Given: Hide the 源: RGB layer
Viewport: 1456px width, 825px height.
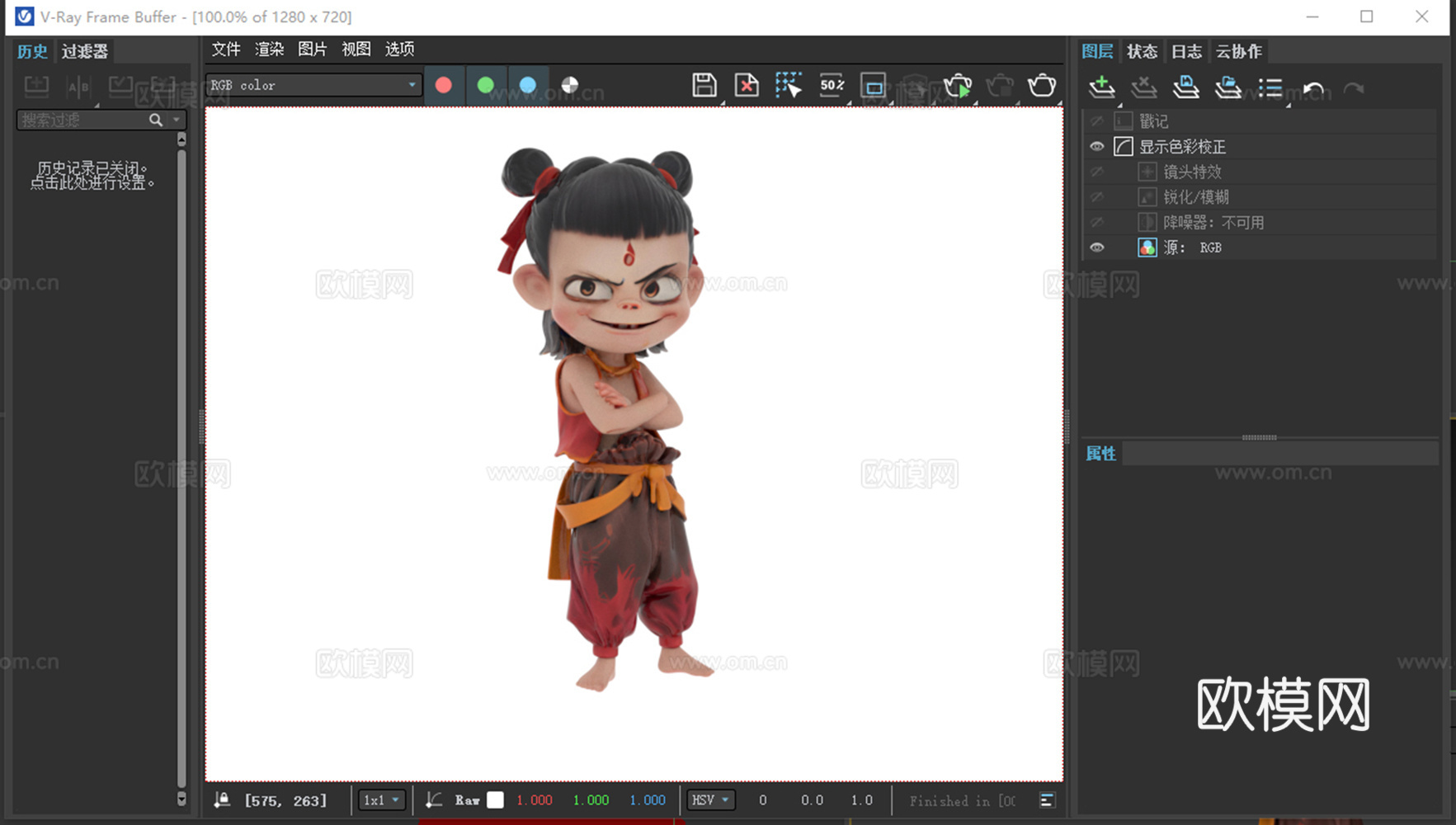Looking at the screenshot, I should [x=1096, y=247].
